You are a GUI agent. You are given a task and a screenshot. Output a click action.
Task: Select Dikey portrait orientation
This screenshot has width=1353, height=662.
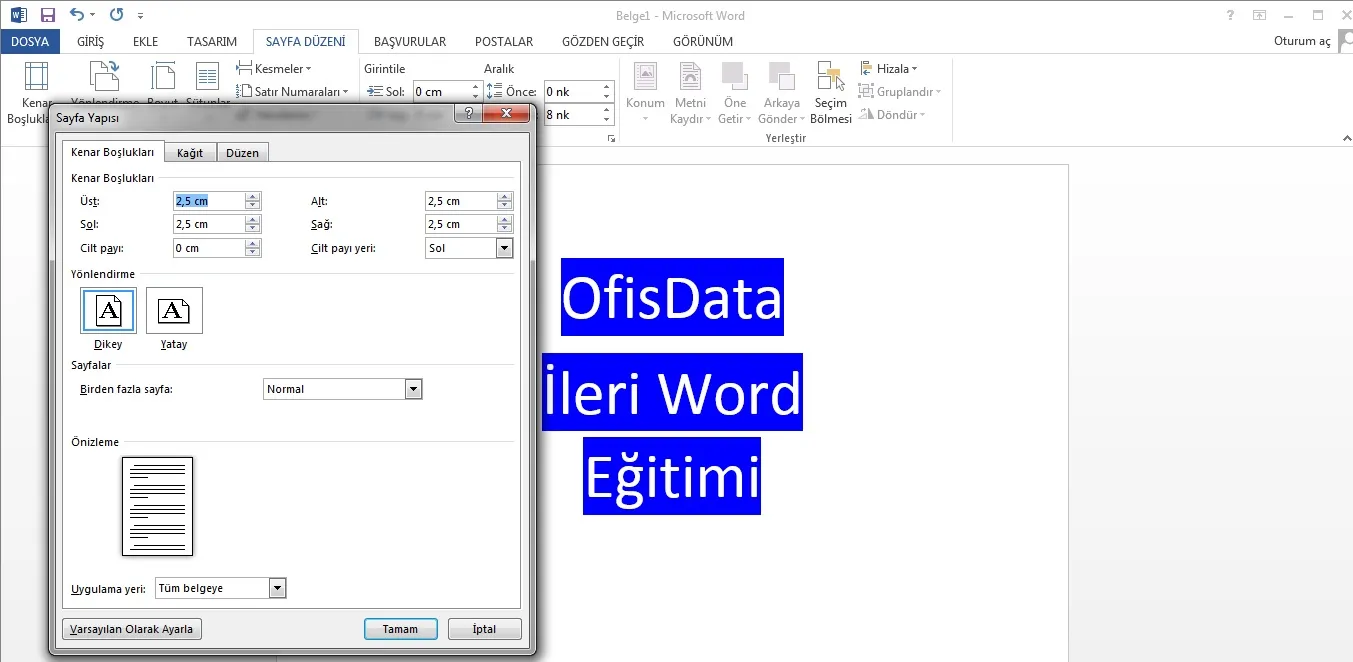(108, 312)
